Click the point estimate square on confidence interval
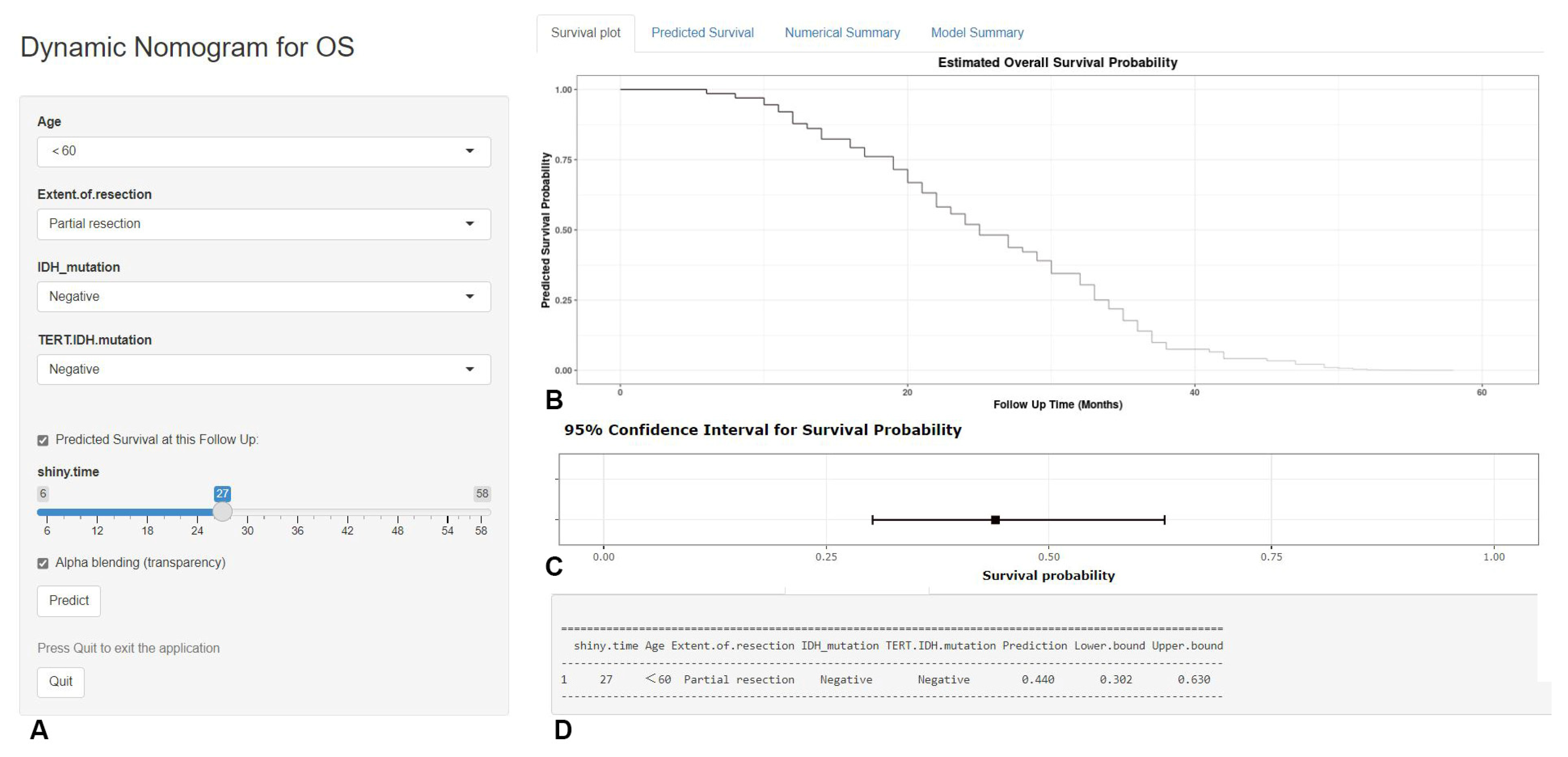The image size is (1568, 757). [995, 520]
